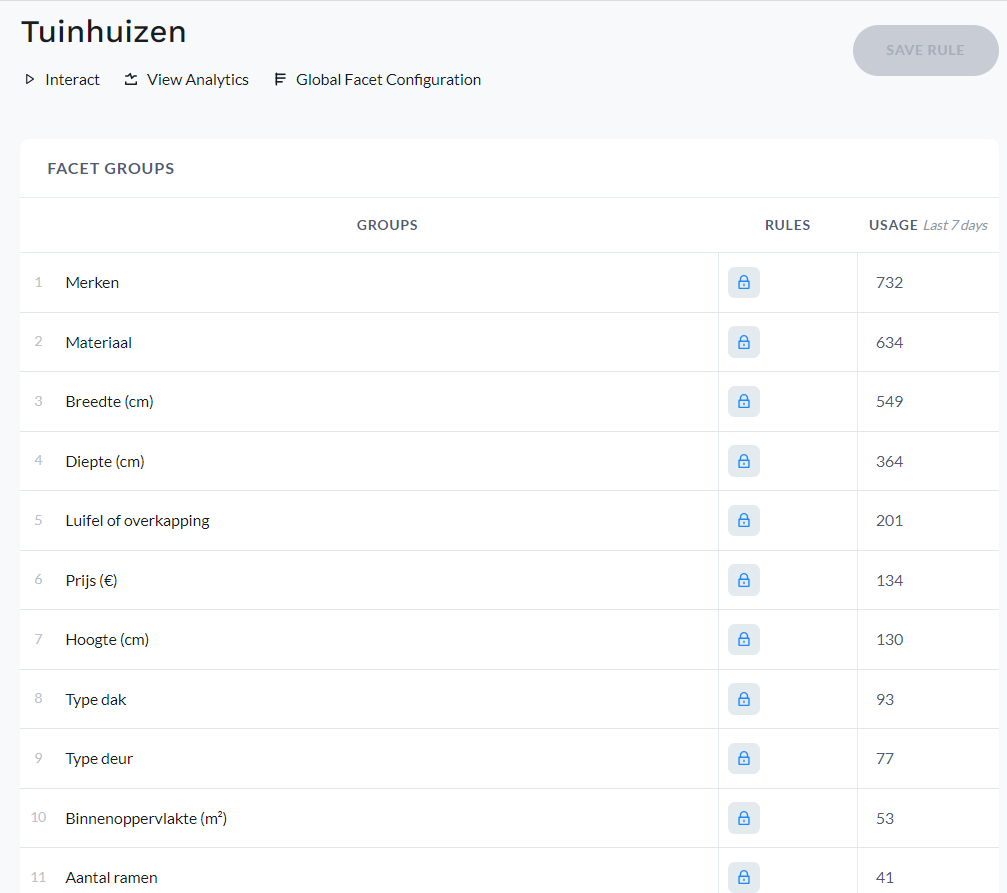Select the Breedte (cm) group name

click(109, 402)
